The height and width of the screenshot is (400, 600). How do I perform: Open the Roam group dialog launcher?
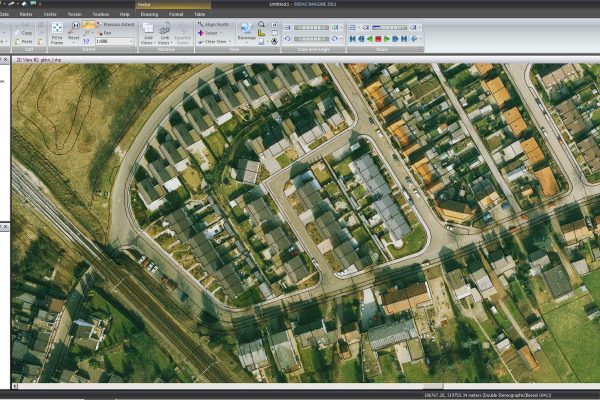pyautogui.click(x=421, y=49)
